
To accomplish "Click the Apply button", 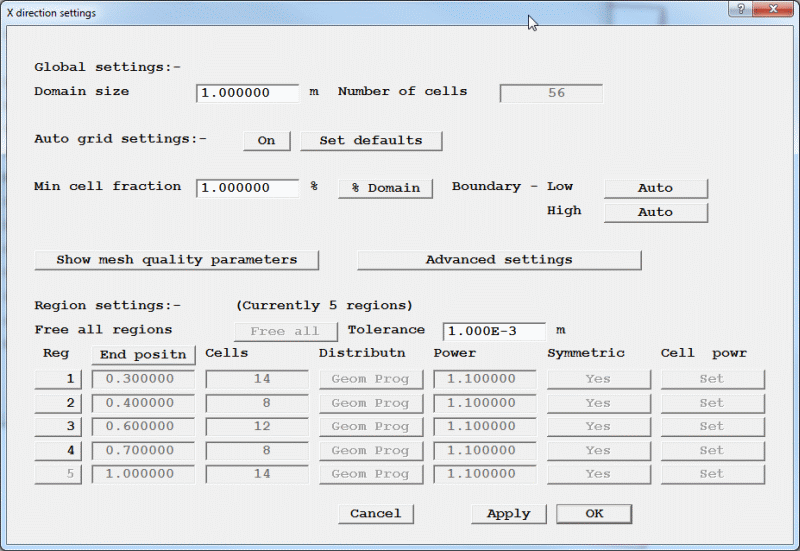I will click(508, 514).
